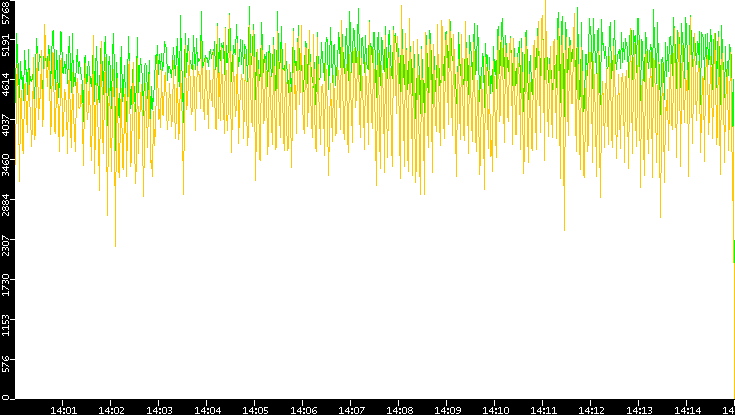Select the 14:04 time axis label
Viewport: 735px width, 415px height.
pyautogui.click(x=208, y=411)
